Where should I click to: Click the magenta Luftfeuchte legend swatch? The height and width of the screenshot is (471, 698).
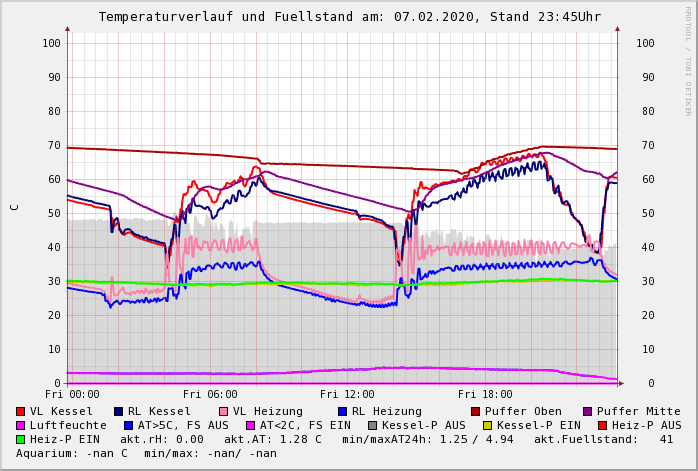coord(21,425)
